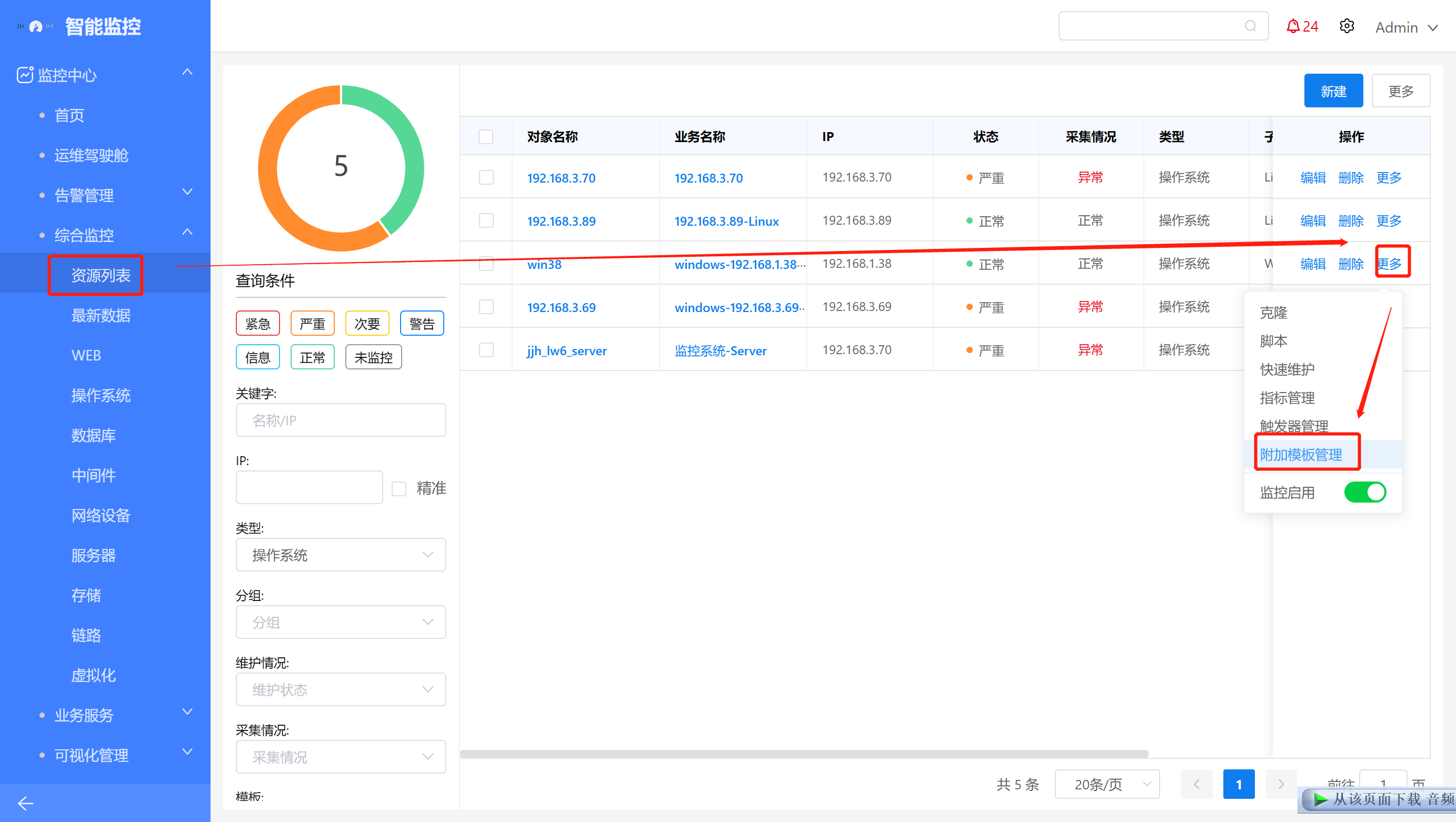Viewport: 1456px width, 822px height.
Task: Collapse the 监控中心 menu section
Action: click(x=187, y=72)
